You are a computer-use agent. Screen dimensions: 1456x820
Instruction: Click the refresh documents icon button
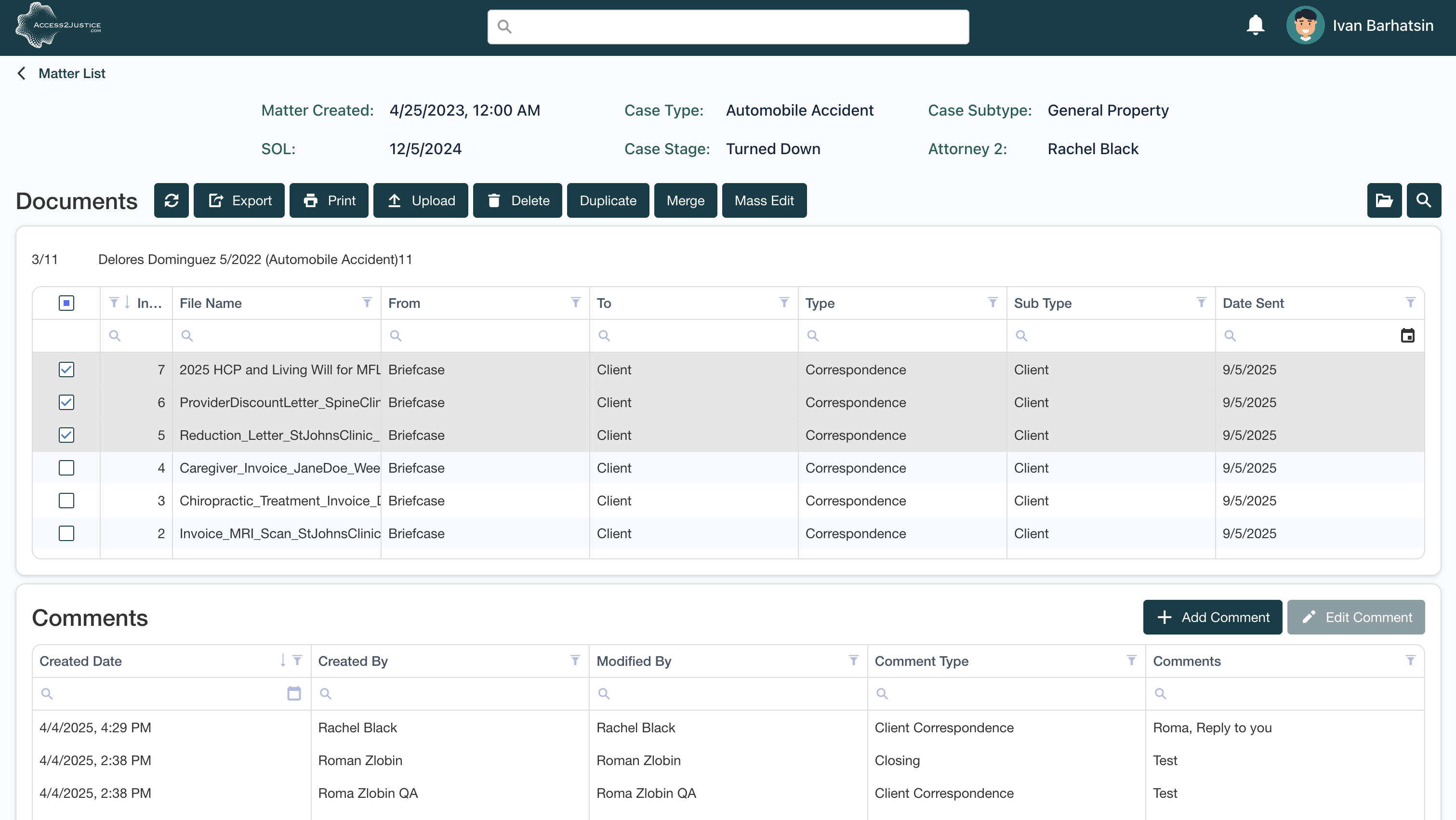pyautogui.click(x=171, y=200)
